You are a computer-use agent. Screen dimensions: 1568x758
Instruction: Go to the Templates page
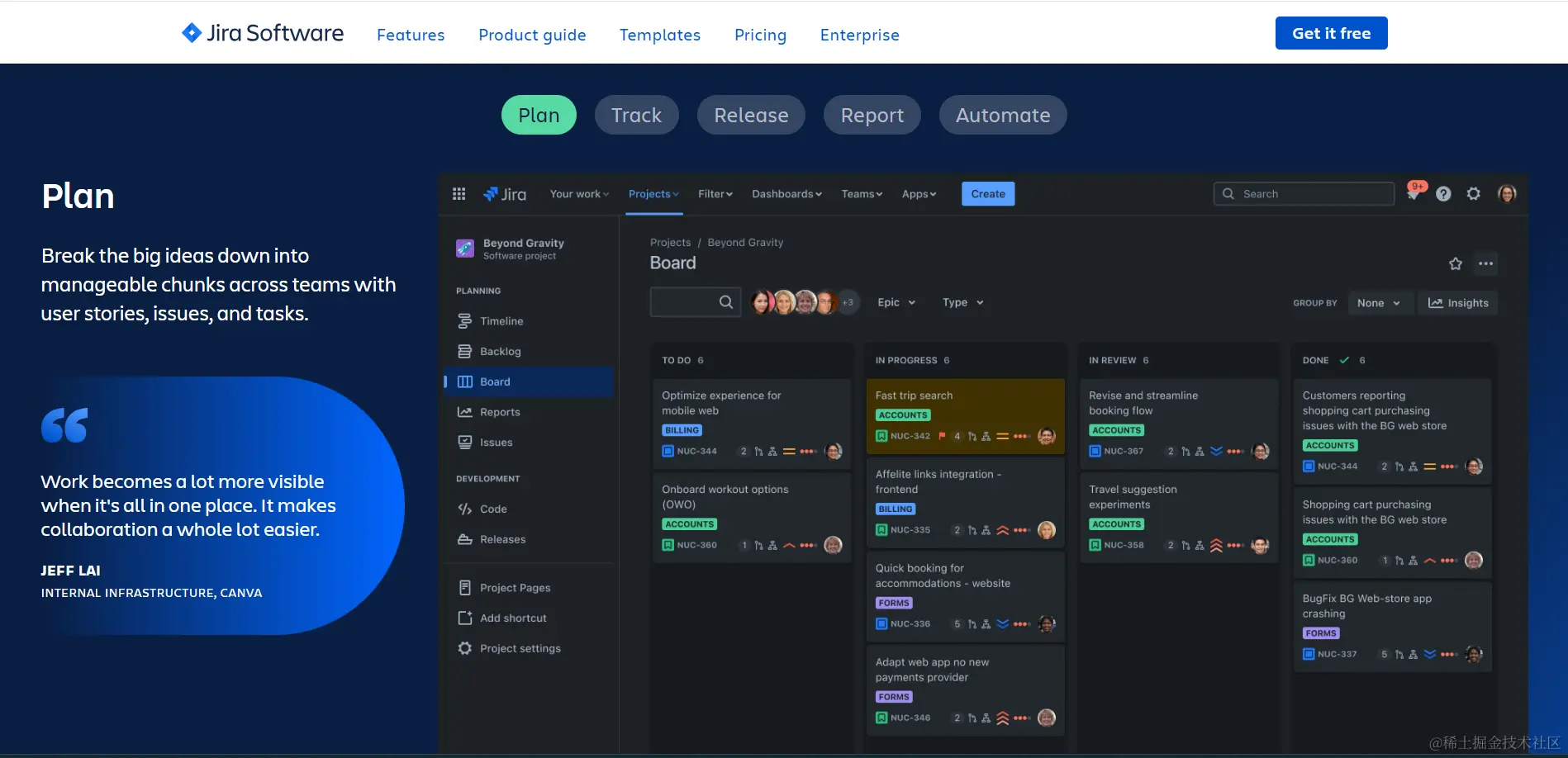660,35
